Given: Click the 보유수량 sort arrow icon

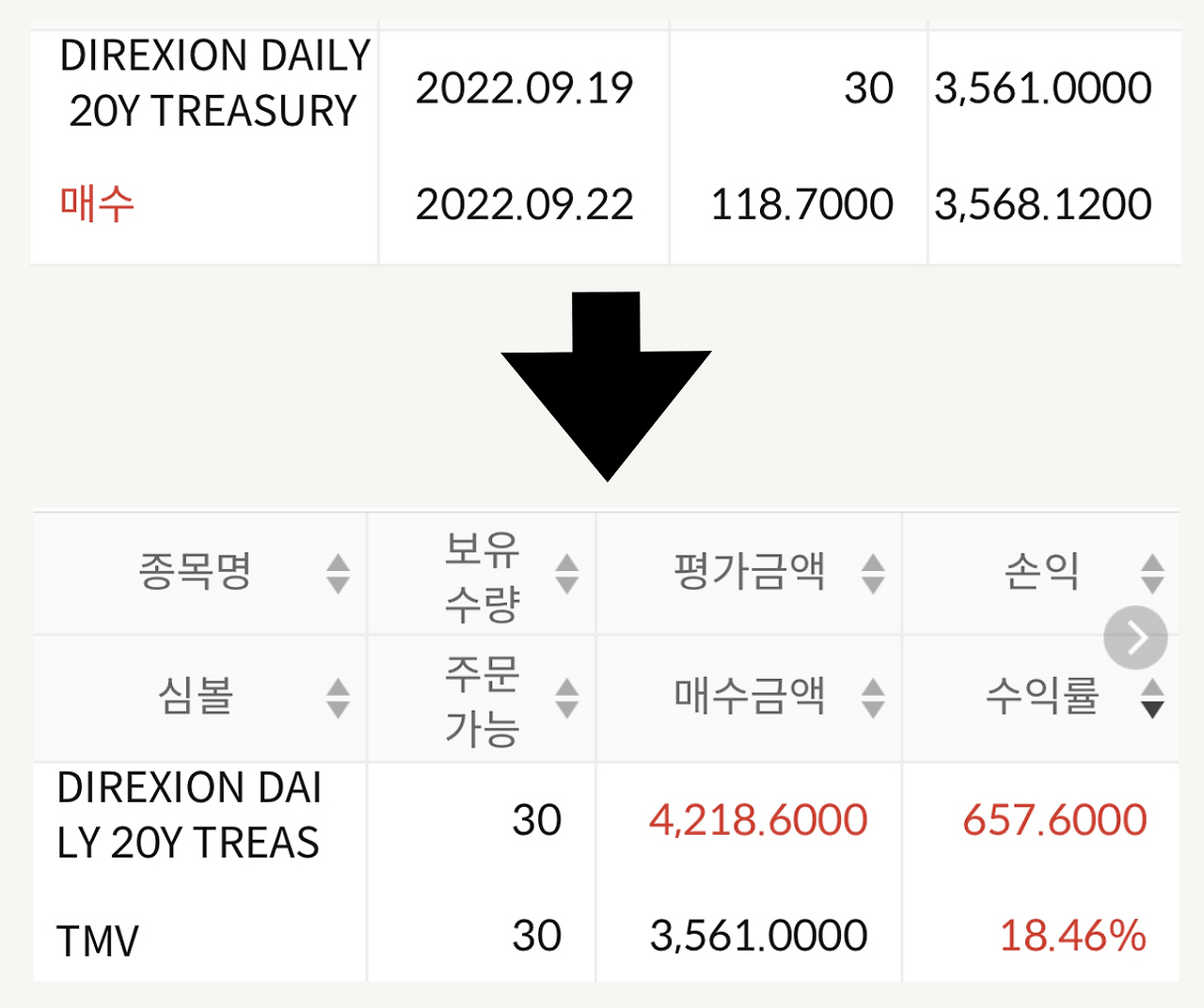Looking at the screenshot, I should click(565, 575).
